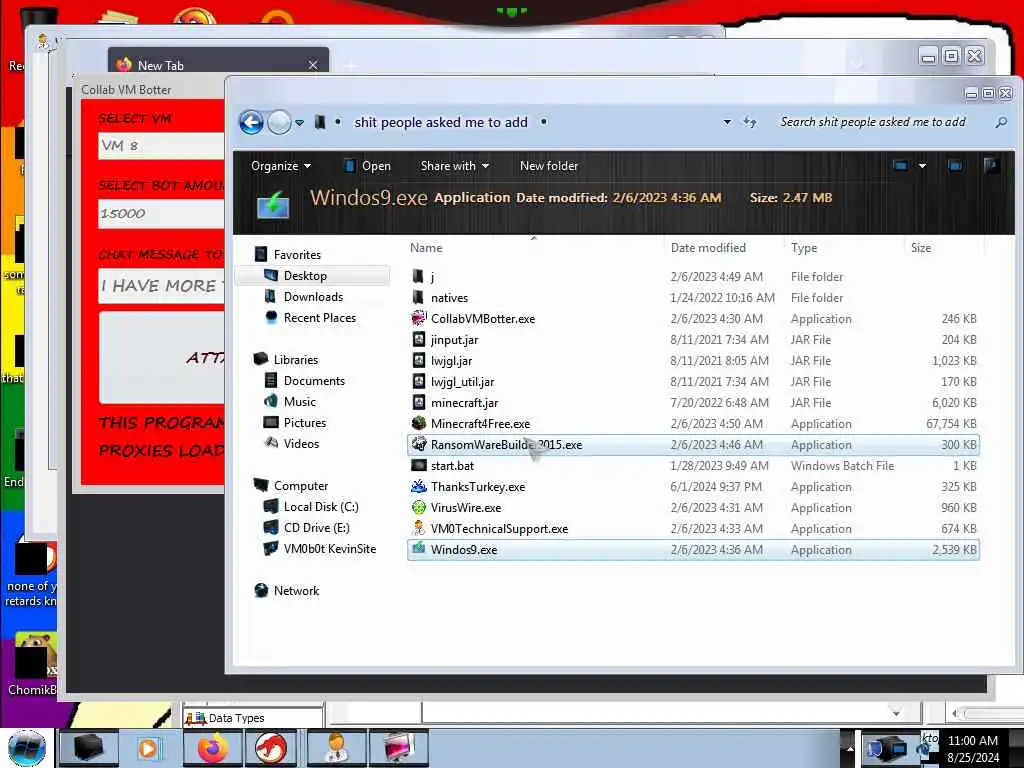Select RansomWareBuilder2015.exe file icon
The width and height of the screenshot is (1024, 768).
point(418,444)
